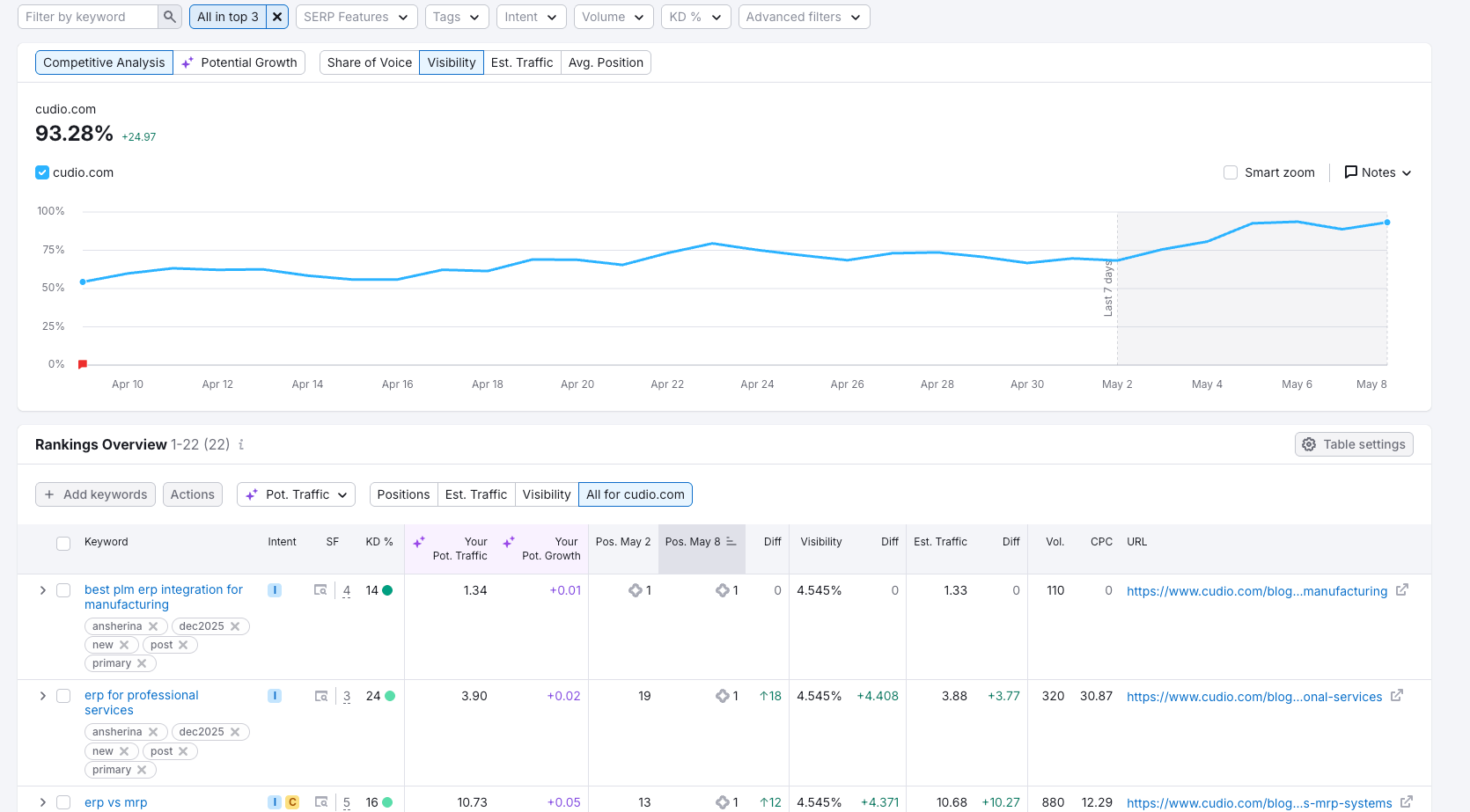Click commercial intent badge for 'erp vs mrp'
Viewport: 1470px width, 812px height.
(x=292, y=802)
